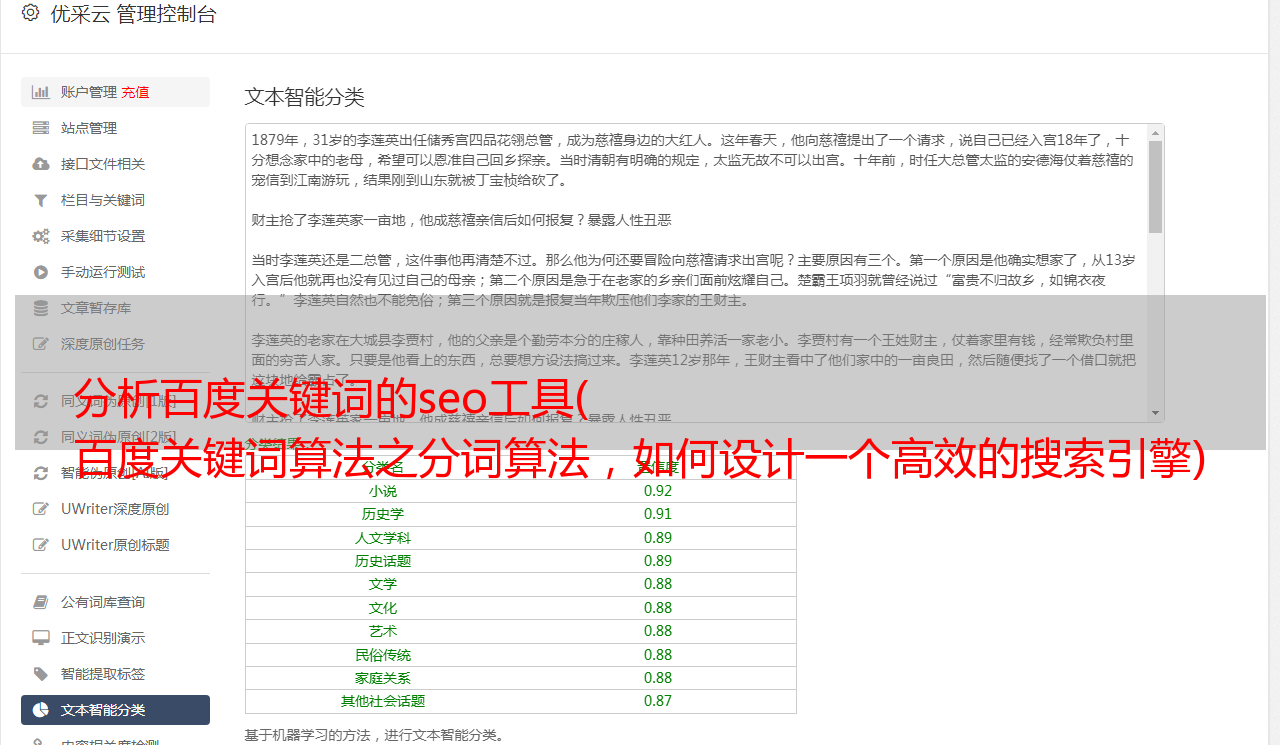Image resolution: width=1280 pixels, height=745 pixels.
Task: Open 账户管理 via its bar-chart icon
Action: click(41, 92)
